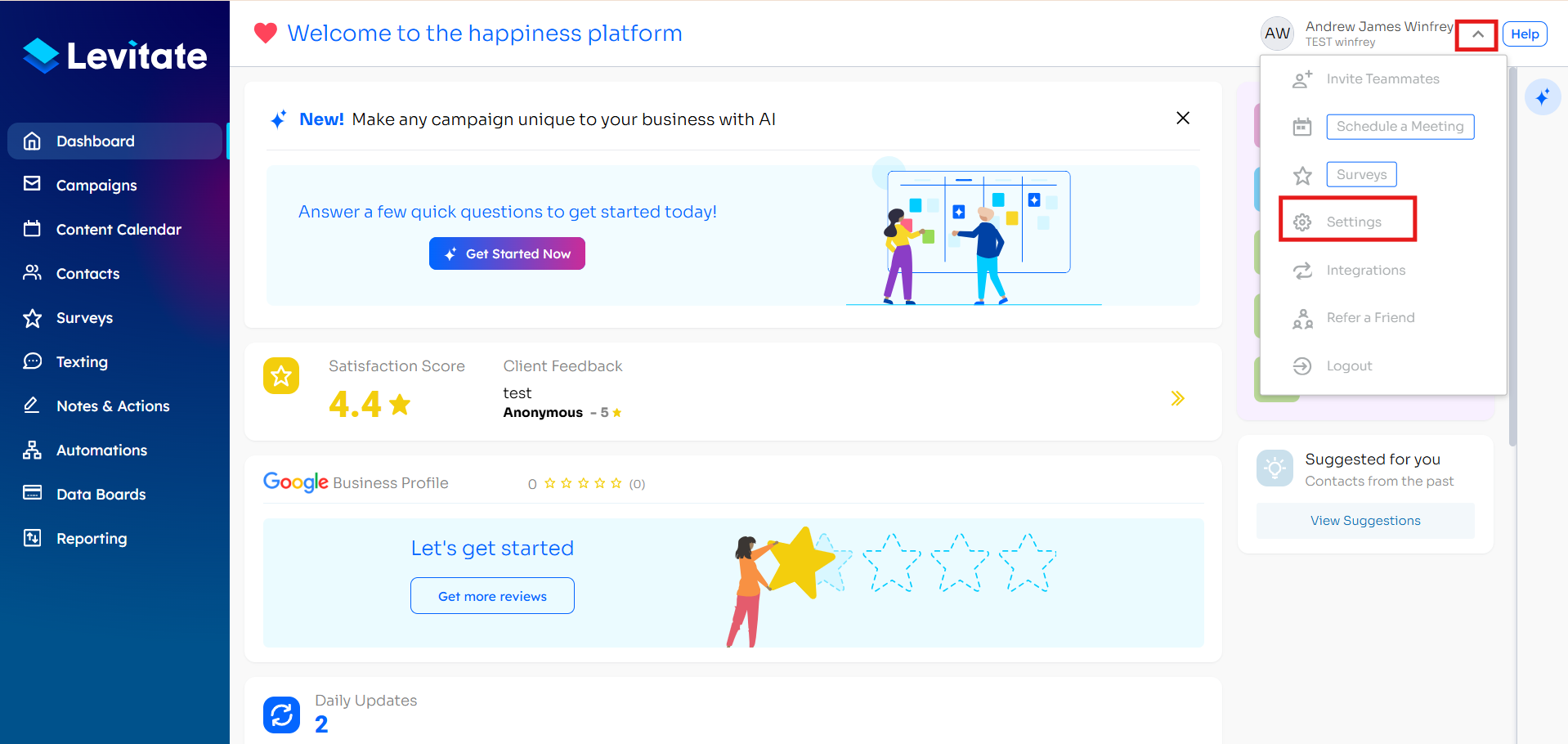The width and height of the screenshot is (1568, 744).
Task: Click the Logout arrow icon
Action: [1302, 366]
